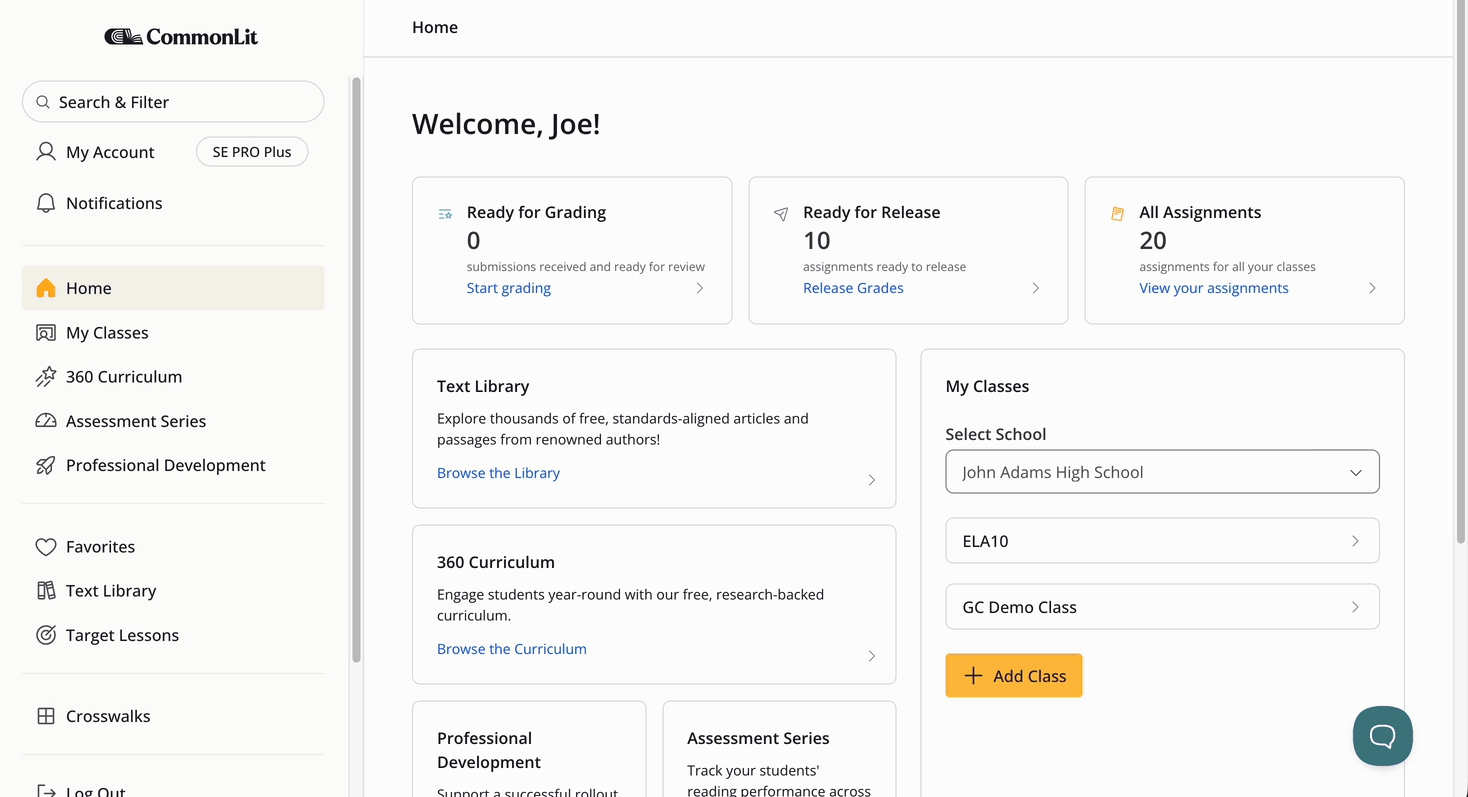Screen dimensions: 1468x797
Task: Open the chat support bubble
Action: [1382, 736]
